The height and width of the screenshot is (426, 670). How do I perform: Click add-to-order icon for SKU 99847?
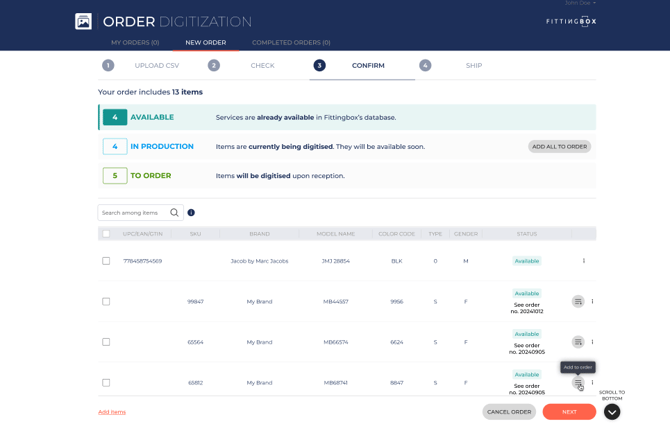(578, 301)
